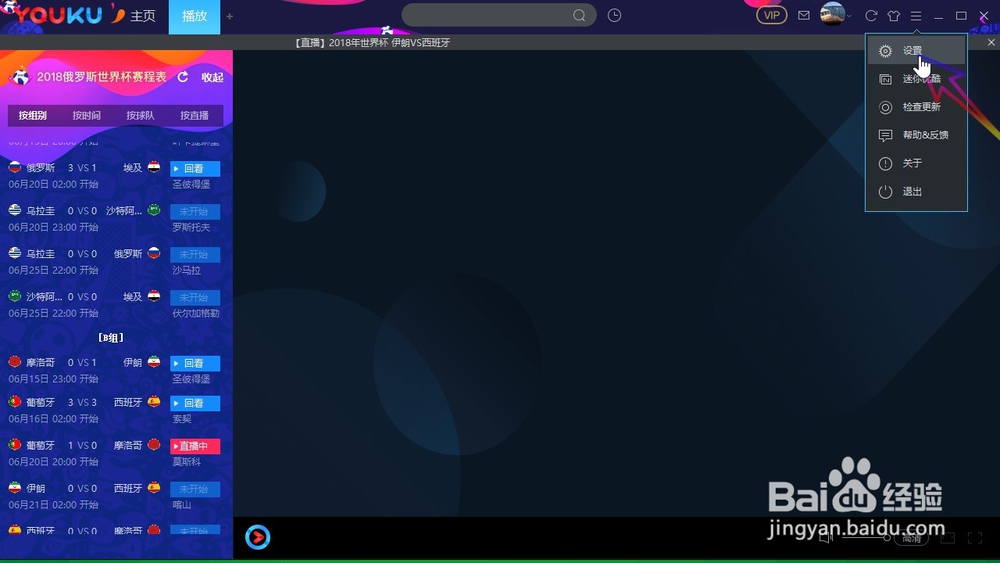Image resolution: width=1000 pixels, height=563 pixels.
Task: Click Iran flag in 摩洛哥 vs 伊朗 row
Action: click(x=154, y=362)
